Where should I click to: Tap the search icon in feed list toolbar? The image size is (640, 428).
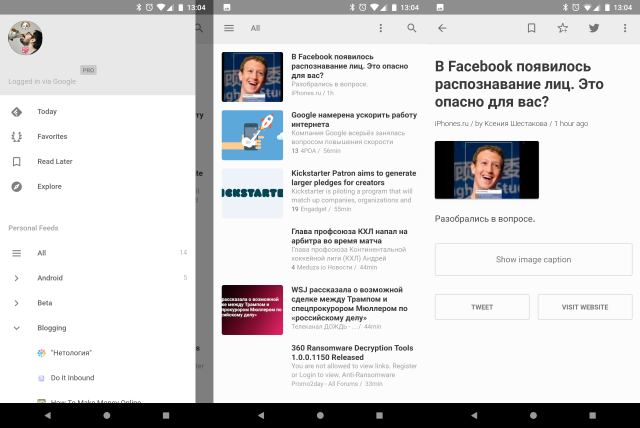(411, 28)
